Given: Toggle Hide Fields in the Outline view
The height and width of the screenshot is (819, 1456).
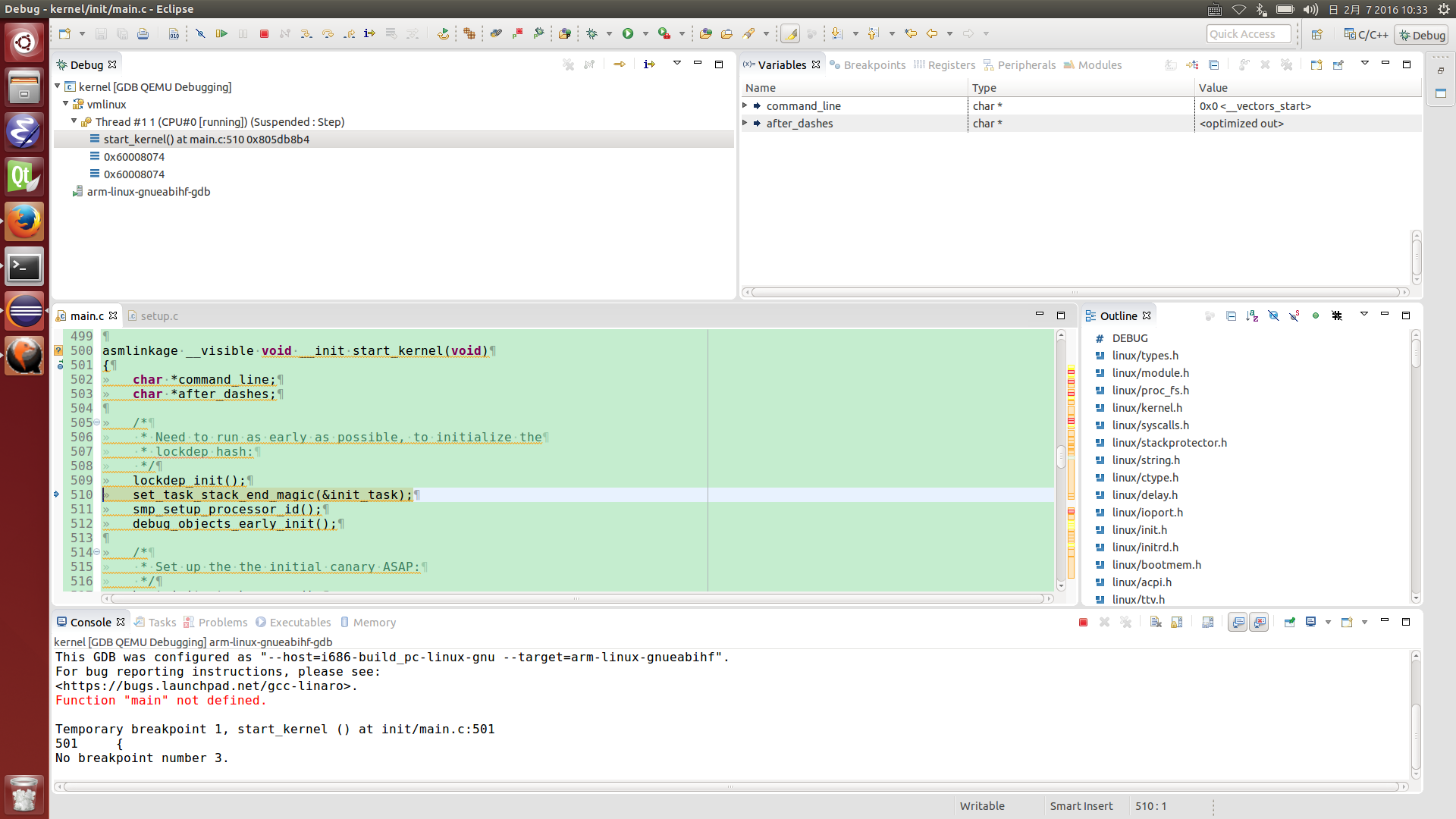Looking at the screenshot, I should 1273,316.
